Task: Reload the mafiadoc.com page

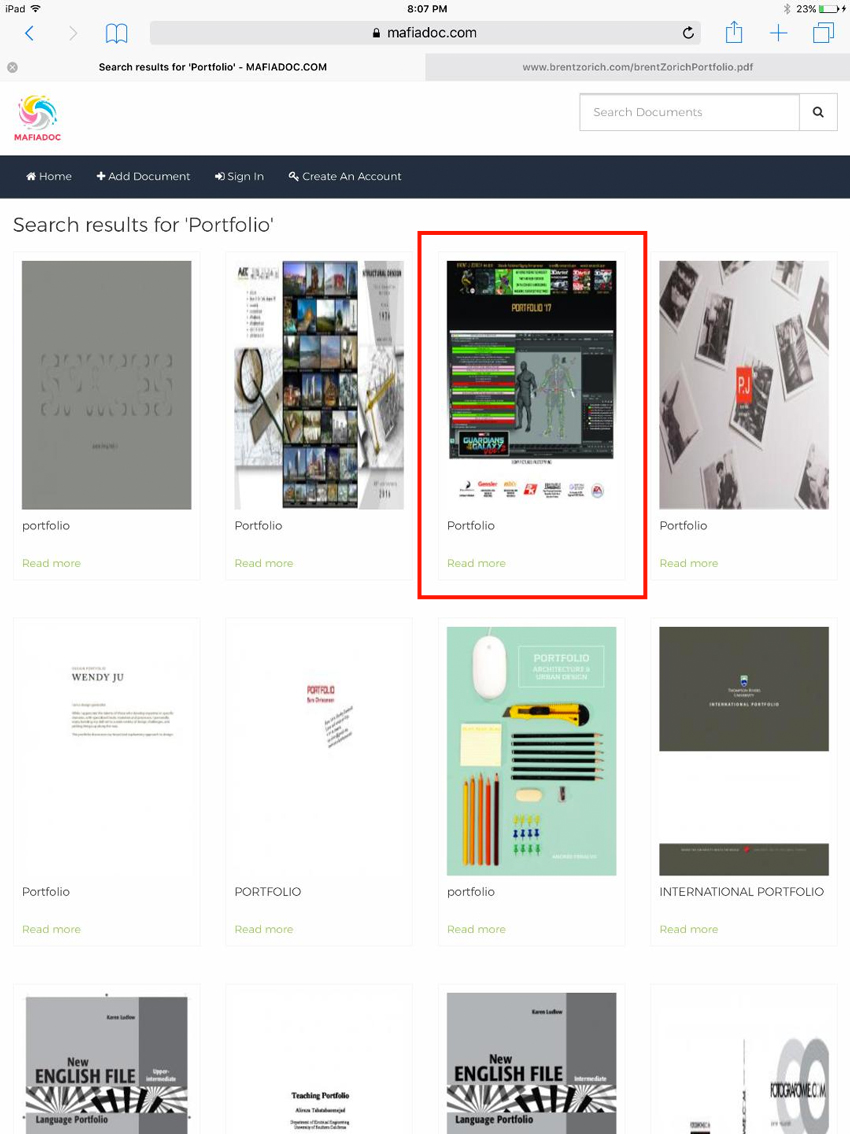Action: (x=688, y=33)
